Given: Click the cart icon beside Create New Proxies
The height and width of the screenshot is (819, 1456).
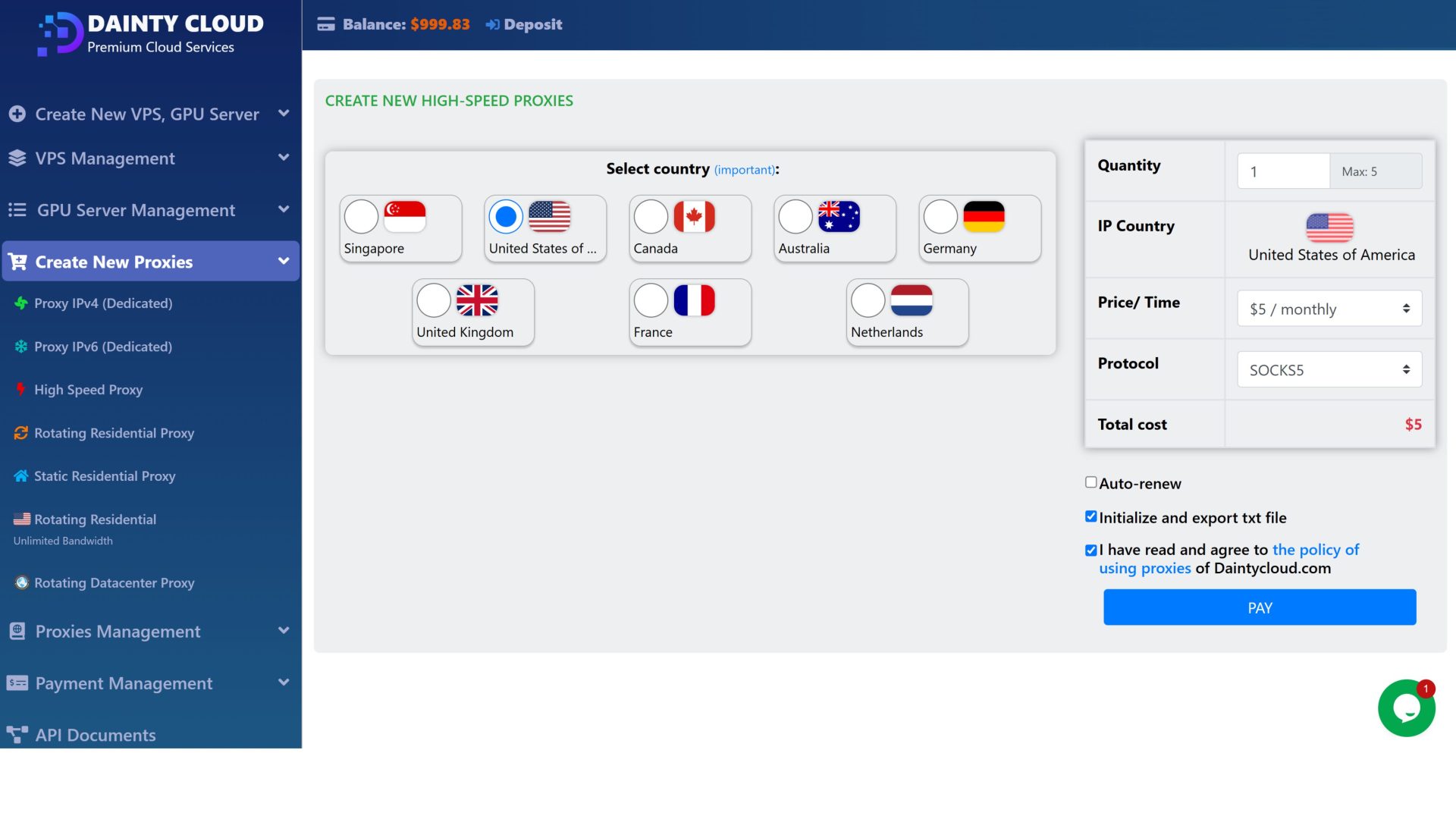Looking at the screenshot, I should pos(17,262).
